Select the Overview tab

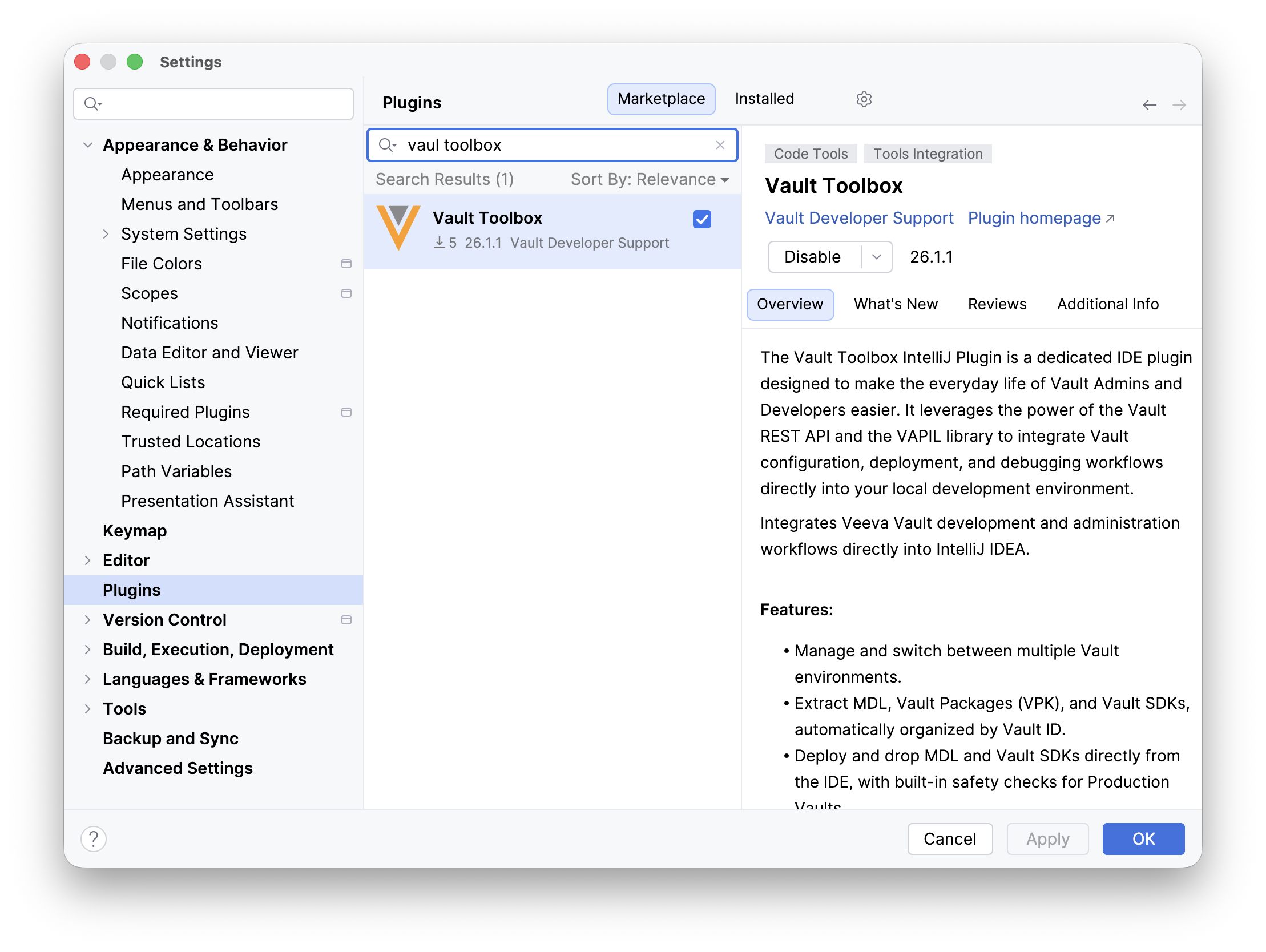[x=790, y=305]
